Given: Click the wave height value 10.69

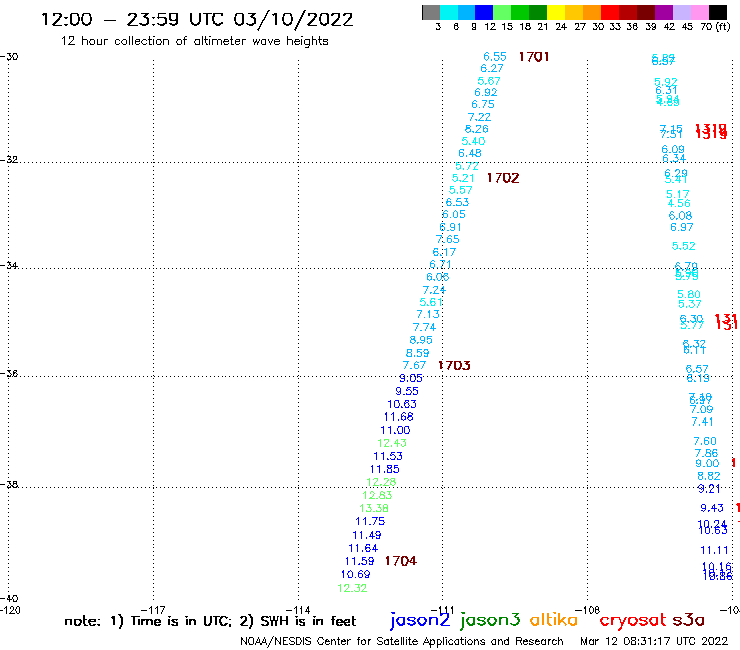Looking at the screenshot, I should pos(355,574).
